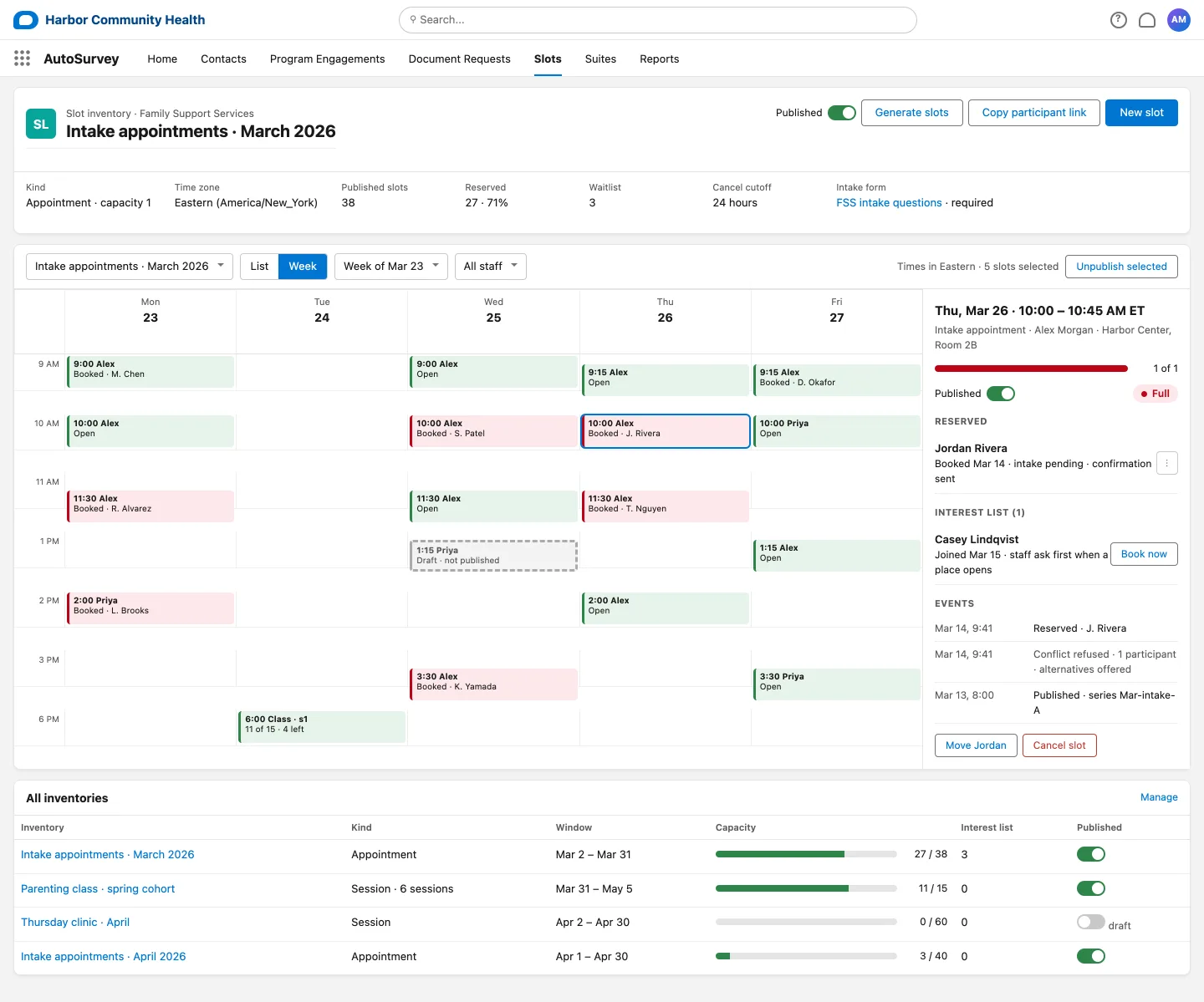Click Book now for Casey Lindqvist

click(1144, 554)
